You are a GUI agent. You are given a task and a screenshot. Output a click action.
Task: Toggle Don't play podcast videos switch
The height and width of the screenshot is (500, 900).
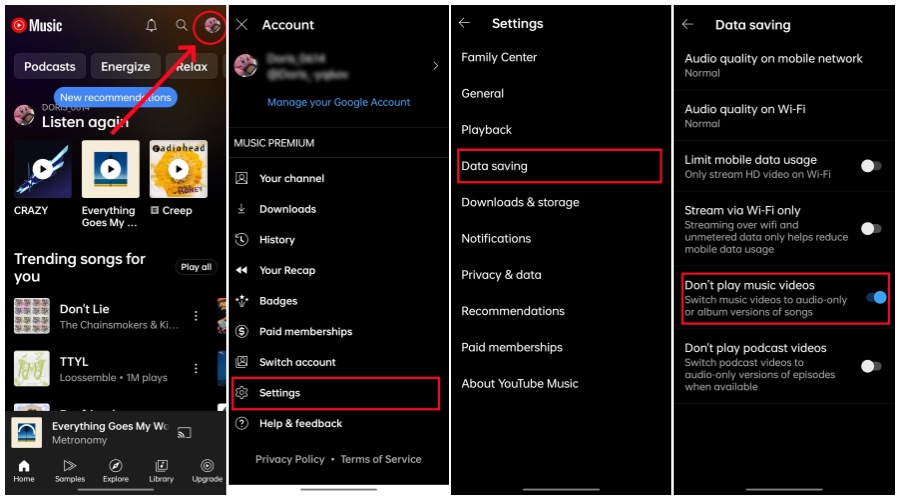pyautogui.click(x=871, y=366)
